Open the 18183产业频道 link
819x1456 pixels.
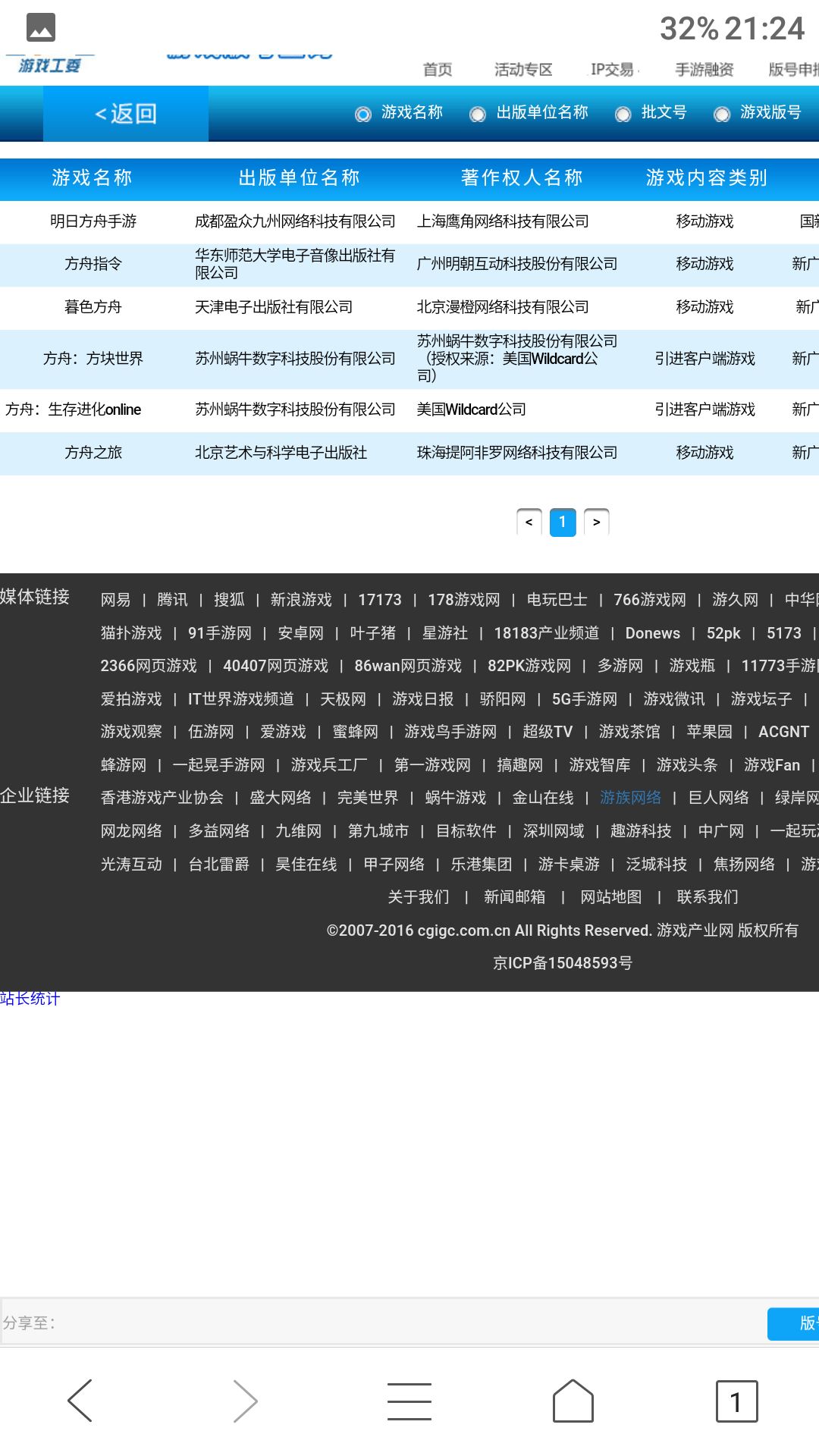547,633
